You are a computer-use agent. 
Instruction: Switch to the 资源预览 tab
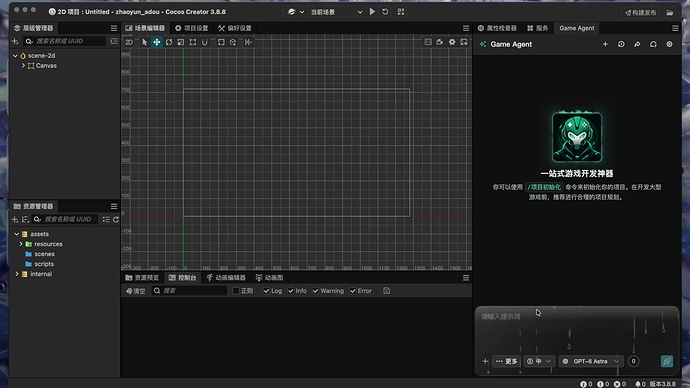tap(142, 278)
